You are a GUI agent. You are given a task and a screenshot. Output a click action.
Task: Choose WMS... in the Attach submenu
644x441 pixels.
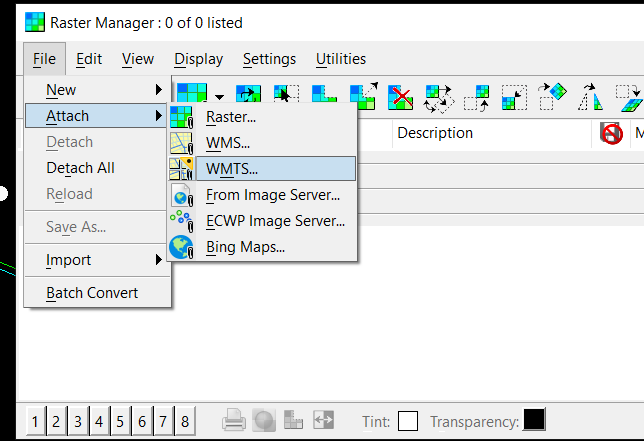(x=262, y=143)
